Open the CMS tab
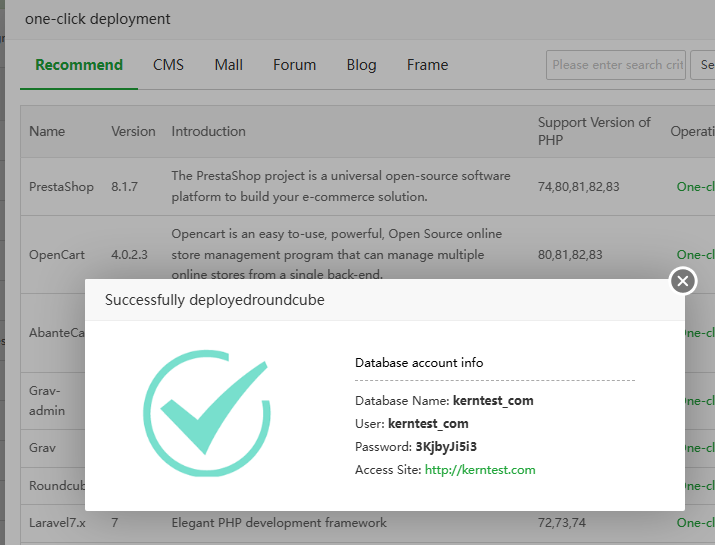Image resolution: width=715 pixels, height=545 pixels. point(168,65)
